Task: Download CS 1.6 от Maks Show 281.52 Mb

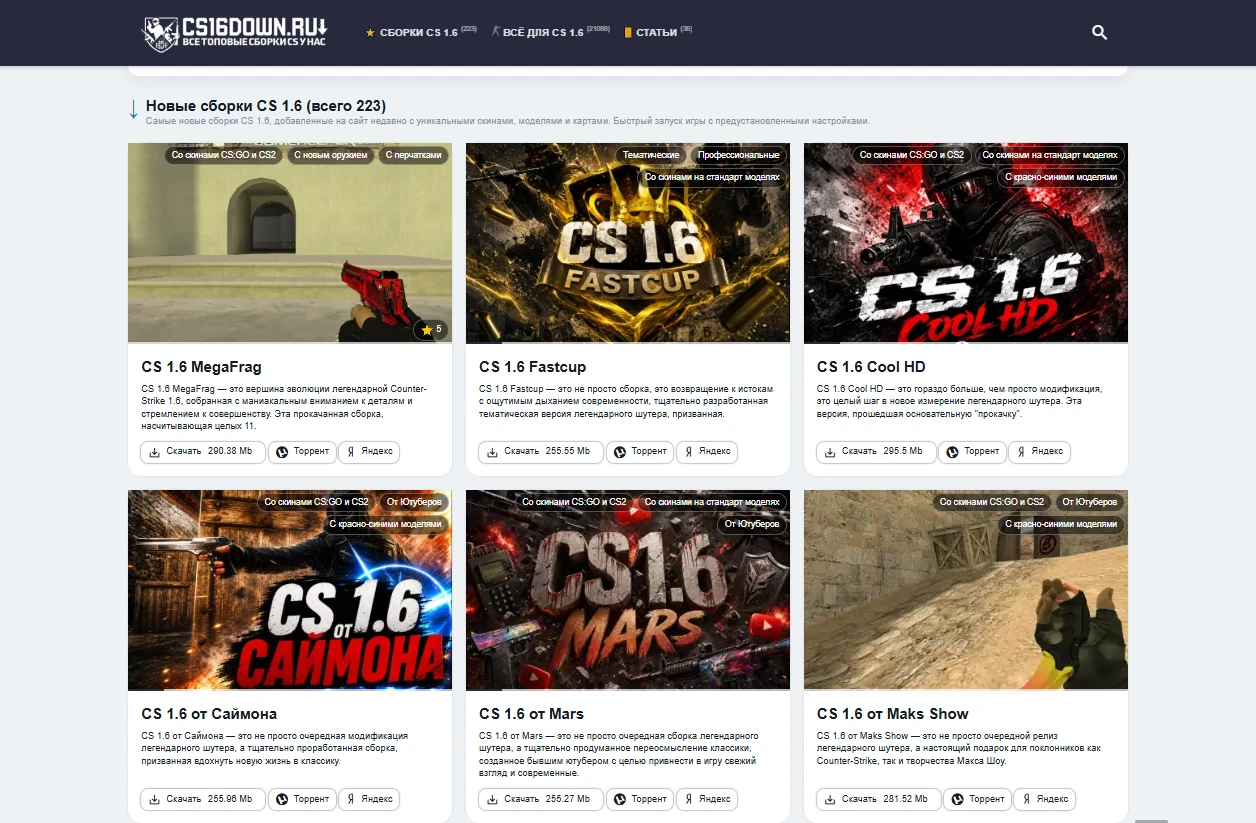Action: point(879,800)
